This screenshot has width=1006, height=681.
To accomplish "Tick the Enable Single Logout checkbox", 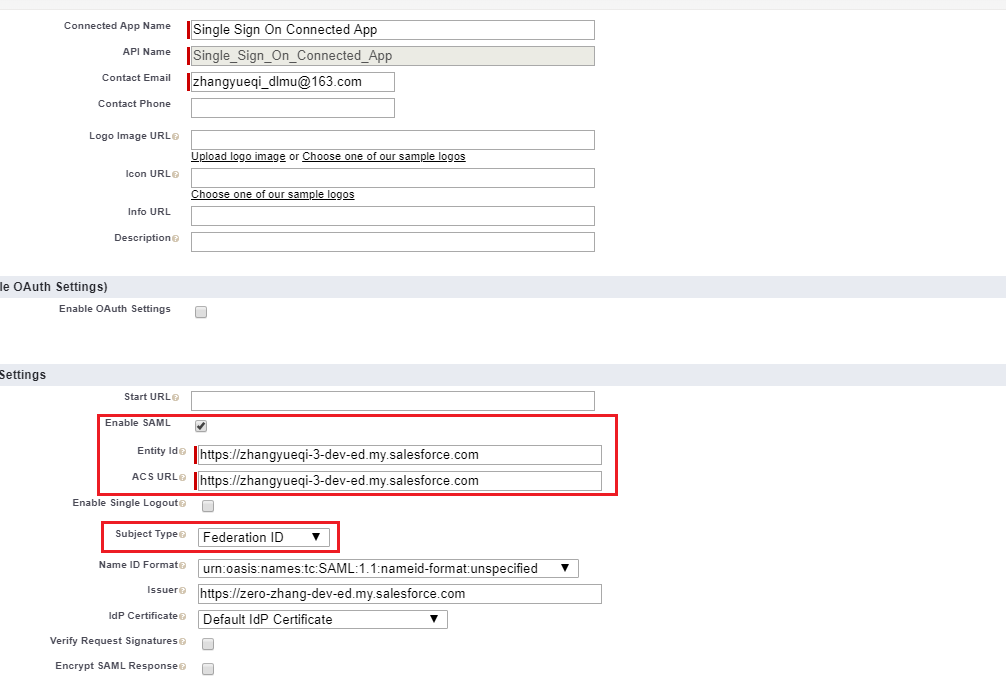I will pyautogui.click(x=208, y=506).
